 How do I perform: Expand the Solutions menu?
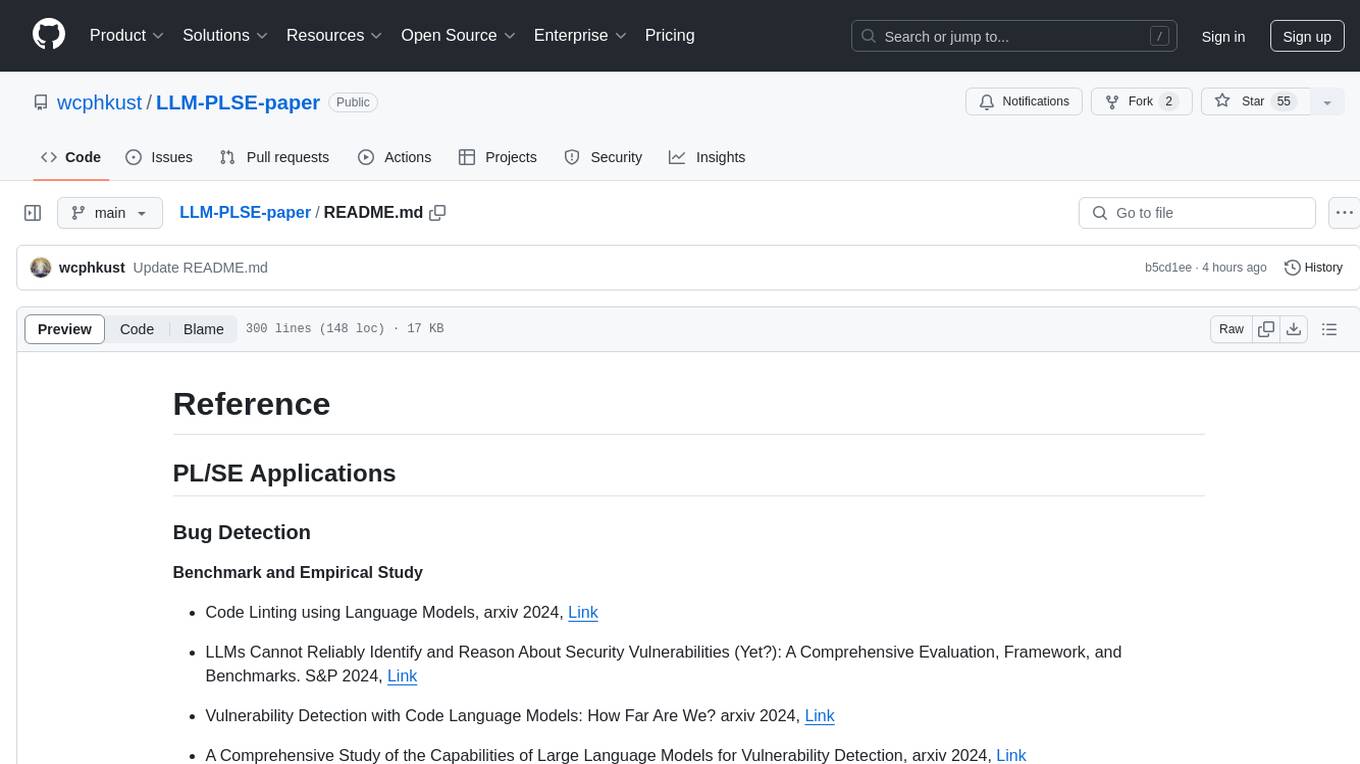click(225, 35)
